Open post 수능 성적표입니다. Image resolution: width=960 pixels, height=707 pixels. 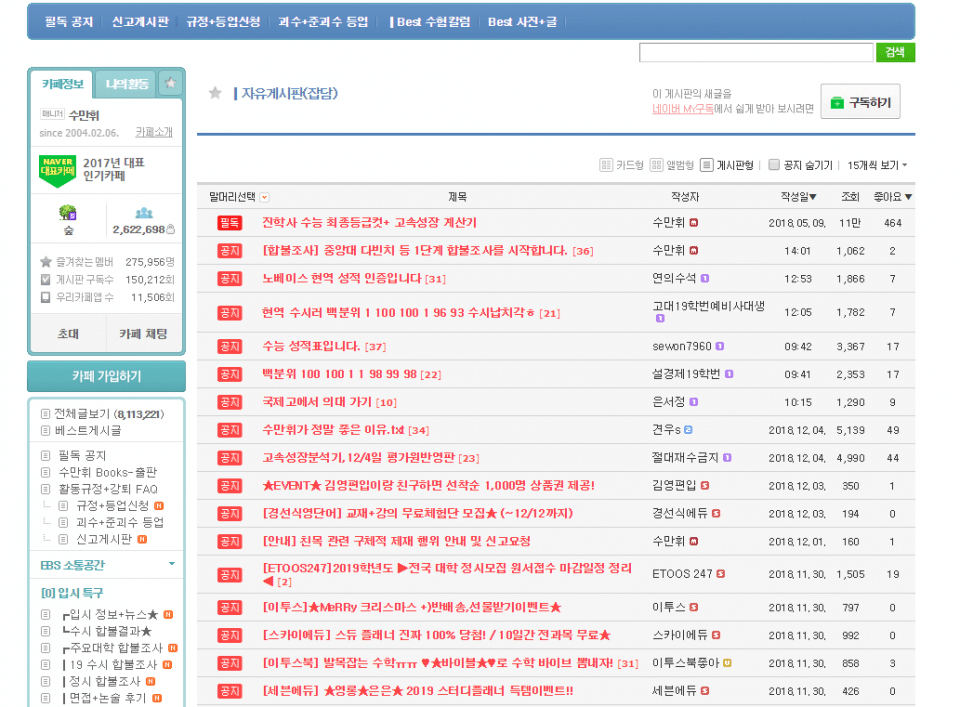click(311, 346)
